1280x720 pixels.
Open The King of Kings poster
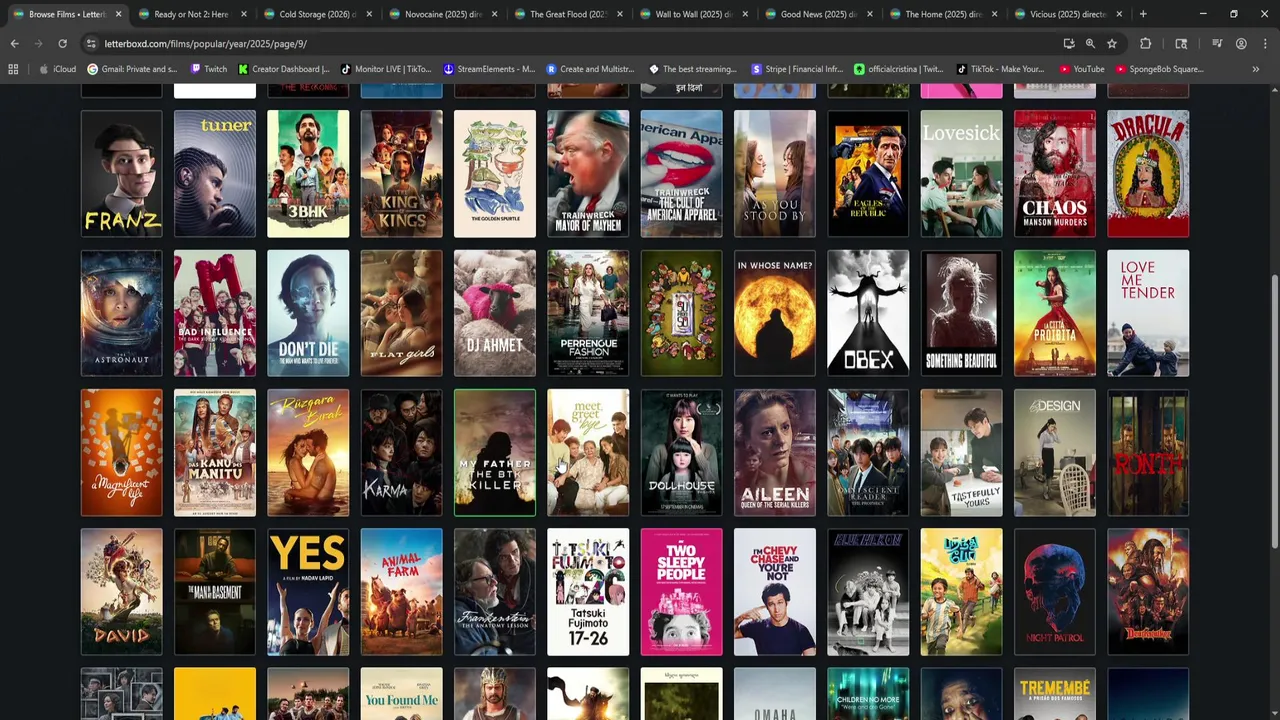point(401,174)
